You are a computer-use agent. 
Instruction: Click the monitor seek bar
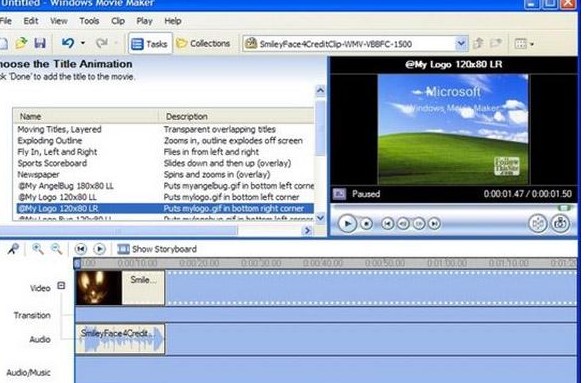[x=454, y=207]
